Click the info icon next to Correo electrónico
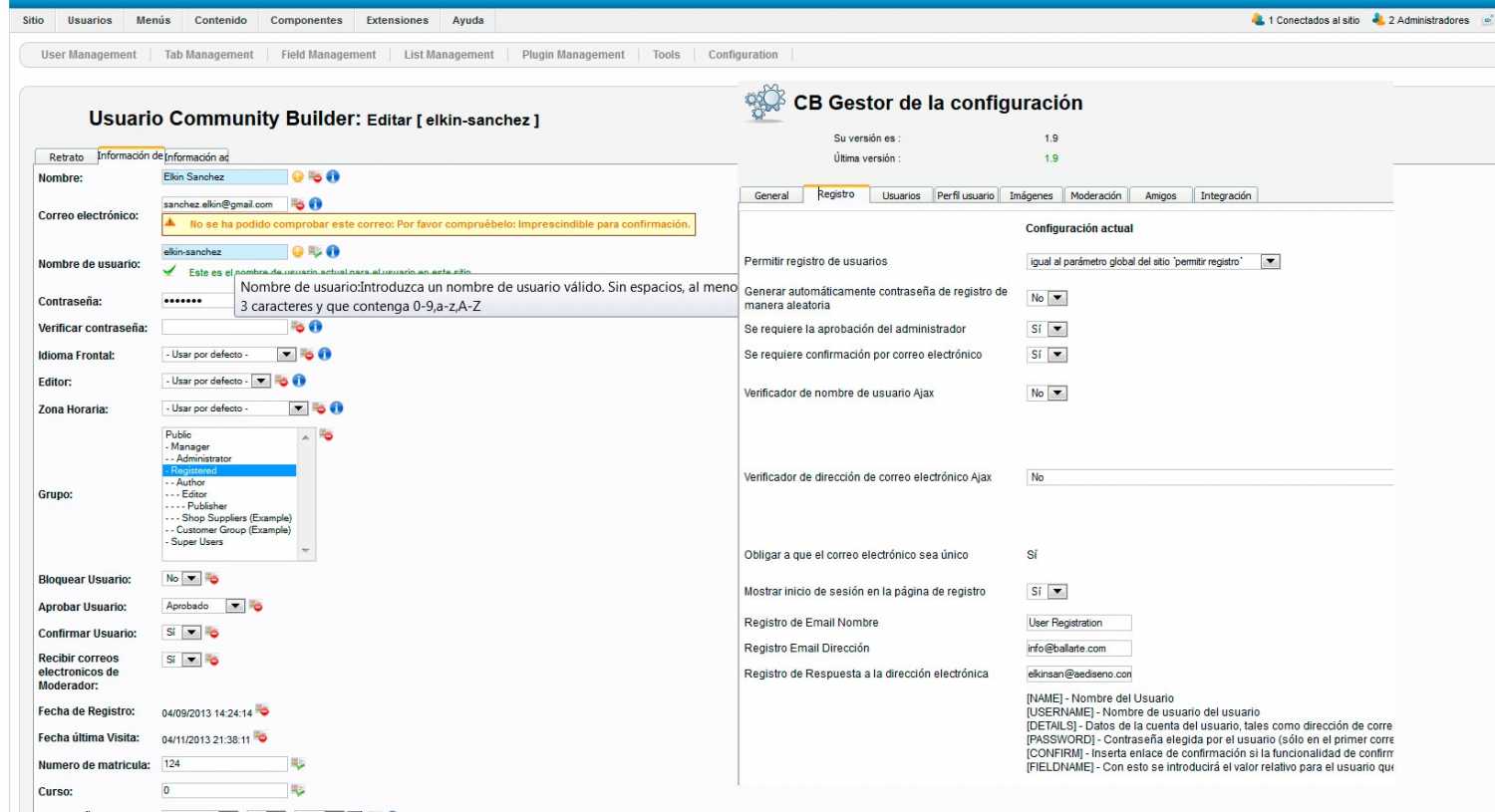The image size is (1495, 812). coord(315,203)
